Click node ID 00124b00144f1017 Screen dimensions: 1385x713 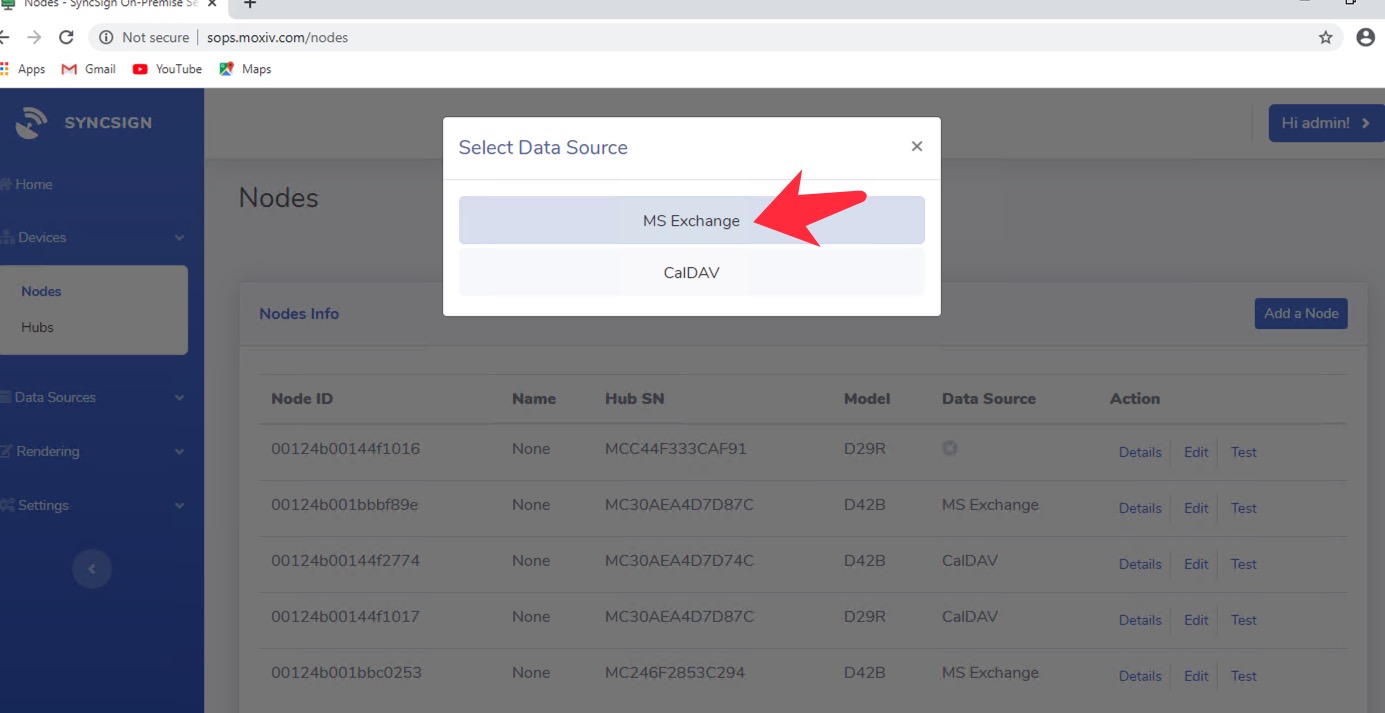345,617
